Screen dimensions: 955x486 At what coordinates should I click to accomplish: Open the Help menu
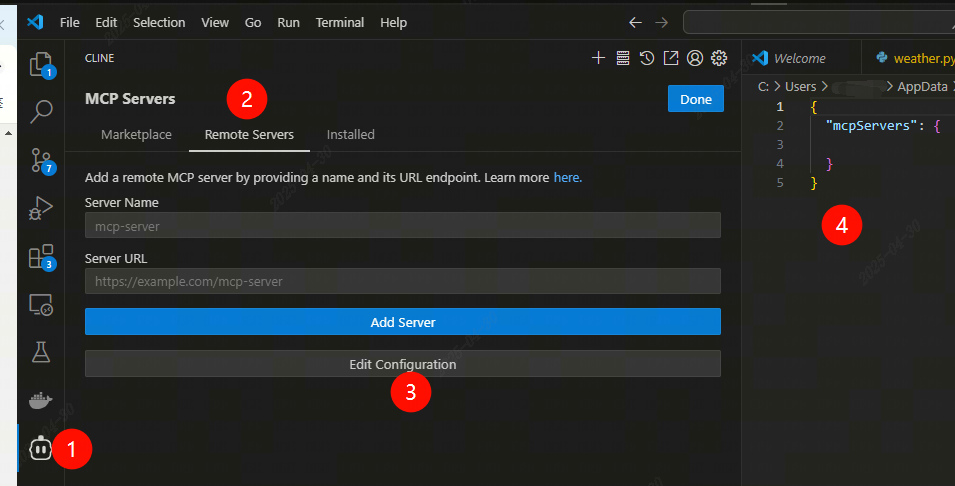(x=393, y=23)
